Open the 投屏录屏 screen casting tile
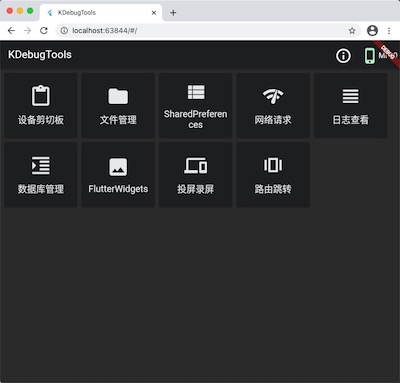400x383 pixels. coord(196,175)
